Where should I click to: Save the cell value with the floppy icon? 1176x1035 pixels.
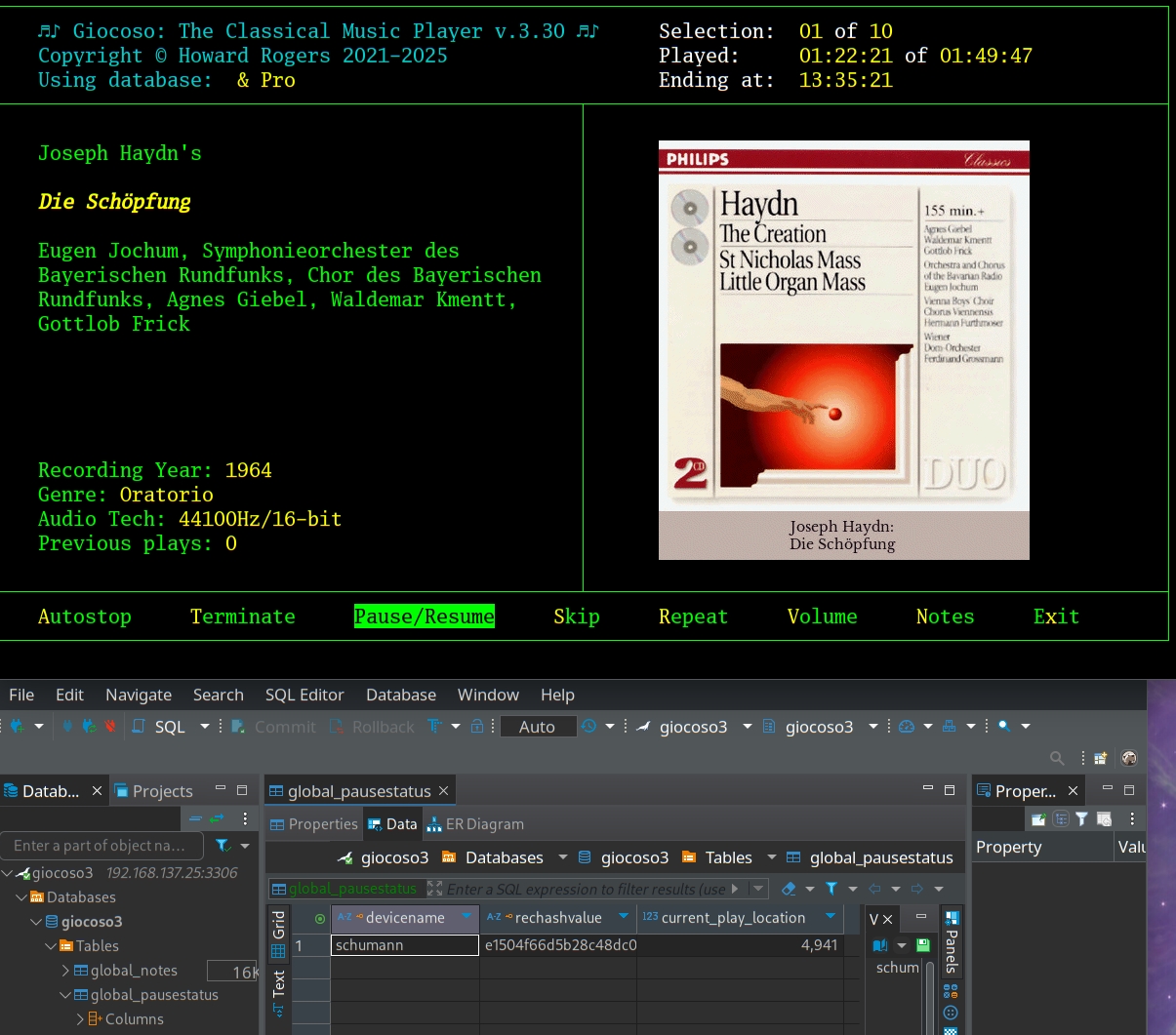[x=921, y=946]
